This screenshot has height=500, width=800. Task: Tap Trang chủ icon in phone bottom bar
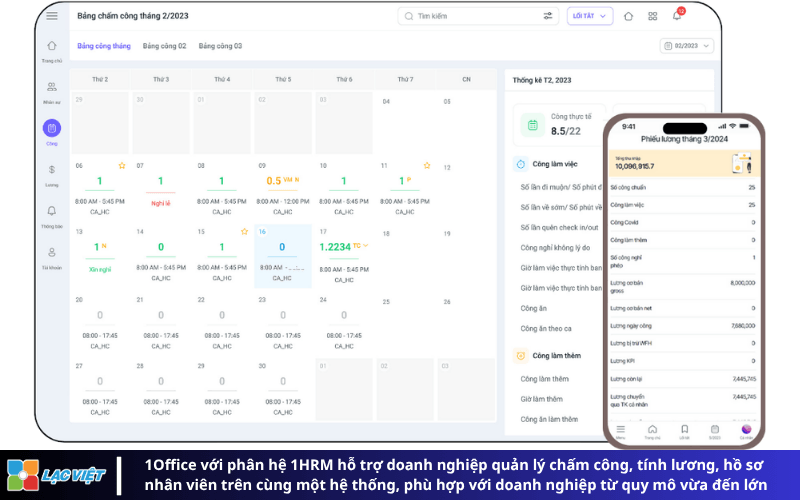tap(652, 431)
